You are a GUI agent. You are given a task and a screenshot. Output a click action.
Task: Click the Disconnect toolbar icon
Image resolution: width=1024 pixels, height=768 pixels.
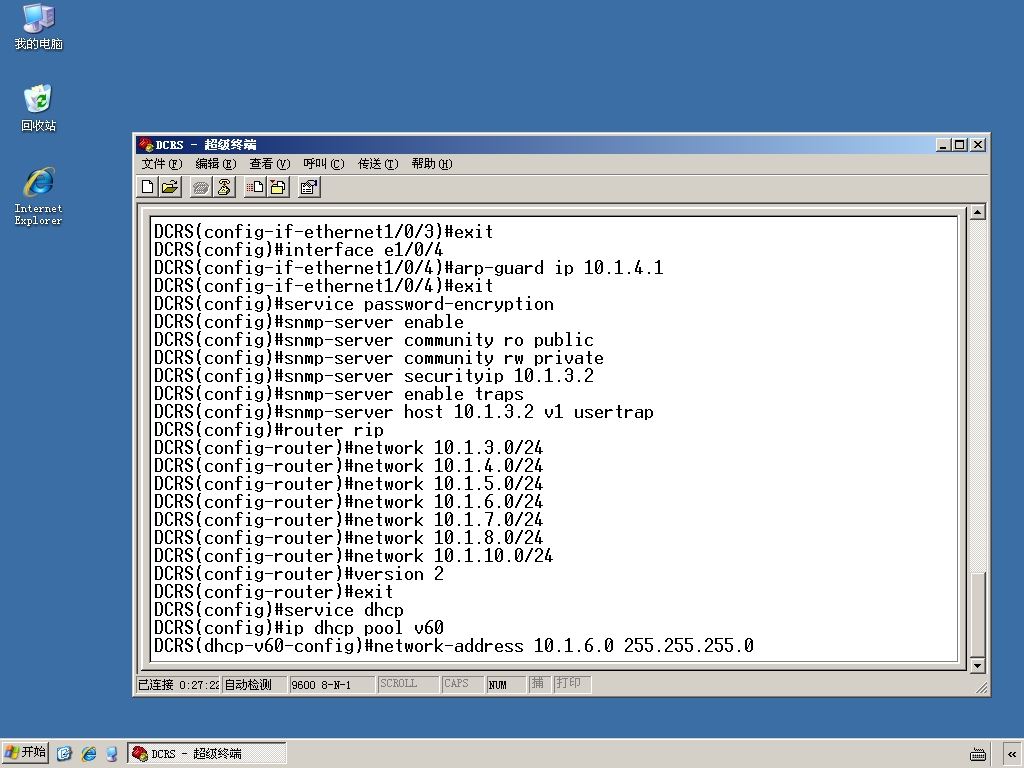pos(224,187)
